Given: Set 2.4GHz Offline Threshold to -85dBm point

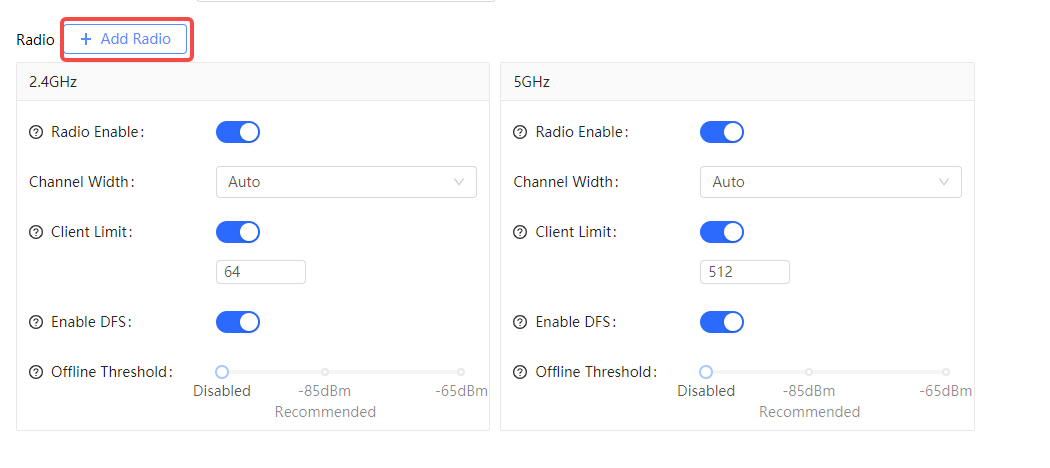Looking at the screenshot, I should [x=325, y=372].
